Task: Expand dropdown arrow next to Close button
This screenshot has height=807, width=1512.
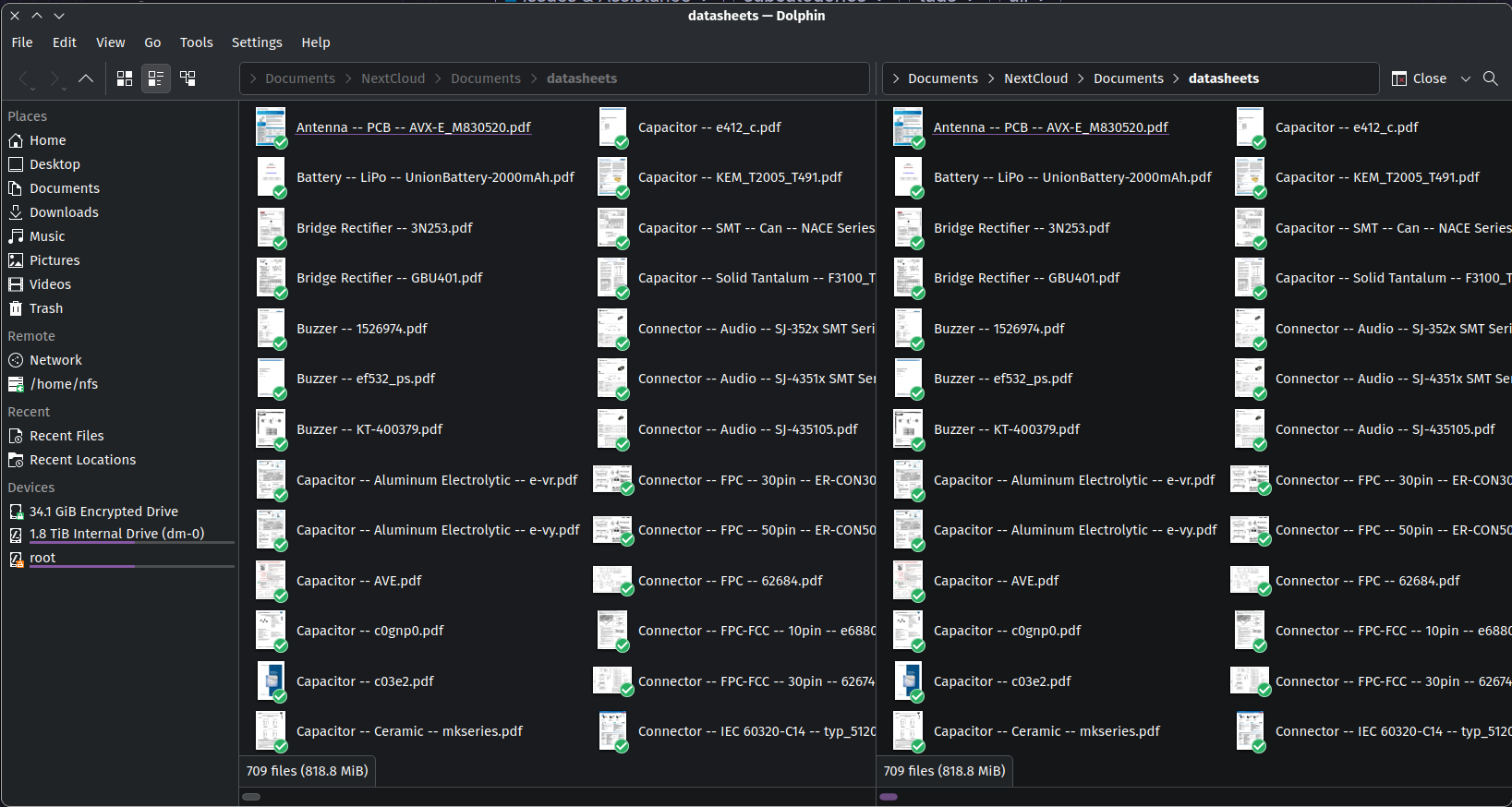Action: (1465, 78)
